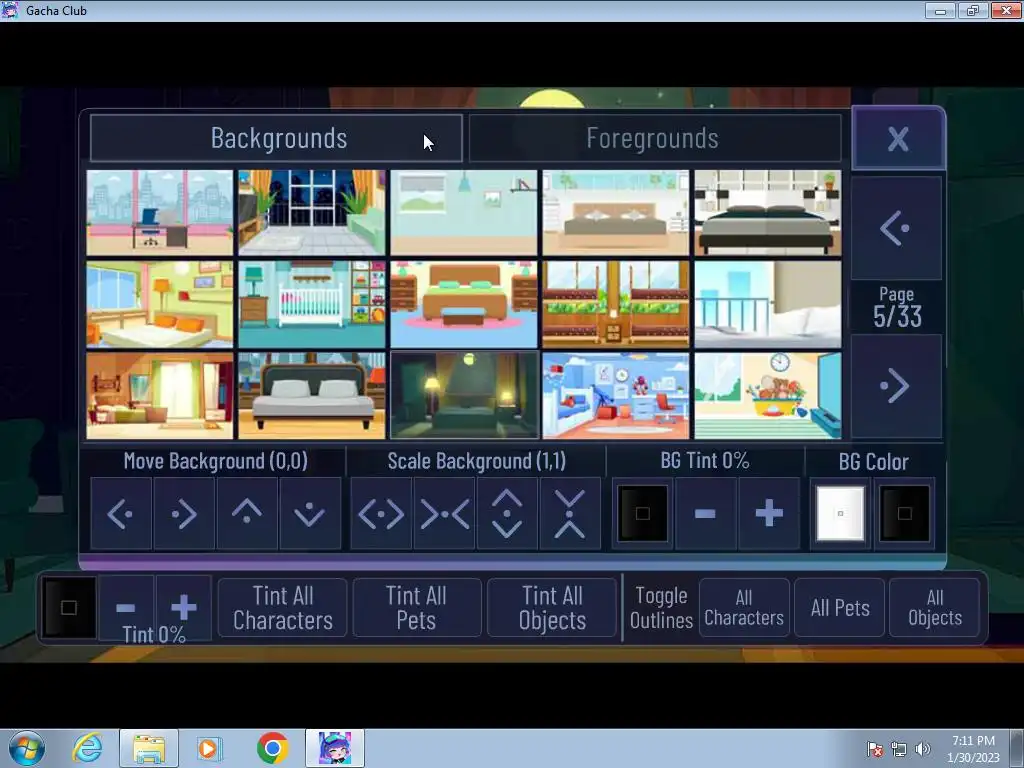Launch Internet Explorer from taskbar

tap(88, 748)
